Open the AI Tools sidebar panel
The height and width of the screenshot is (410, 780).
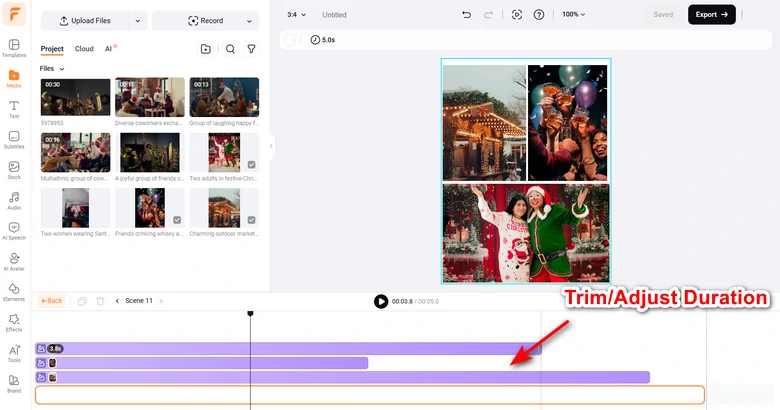[x=14, y=353]
